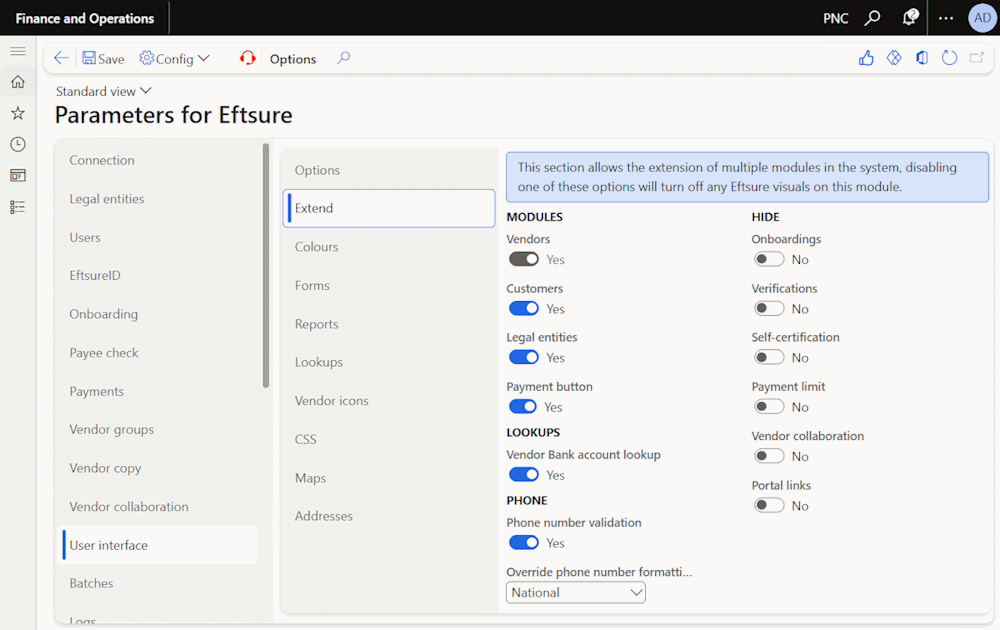
Task: Open Modules list icon in sidebar
Action: 18,207
